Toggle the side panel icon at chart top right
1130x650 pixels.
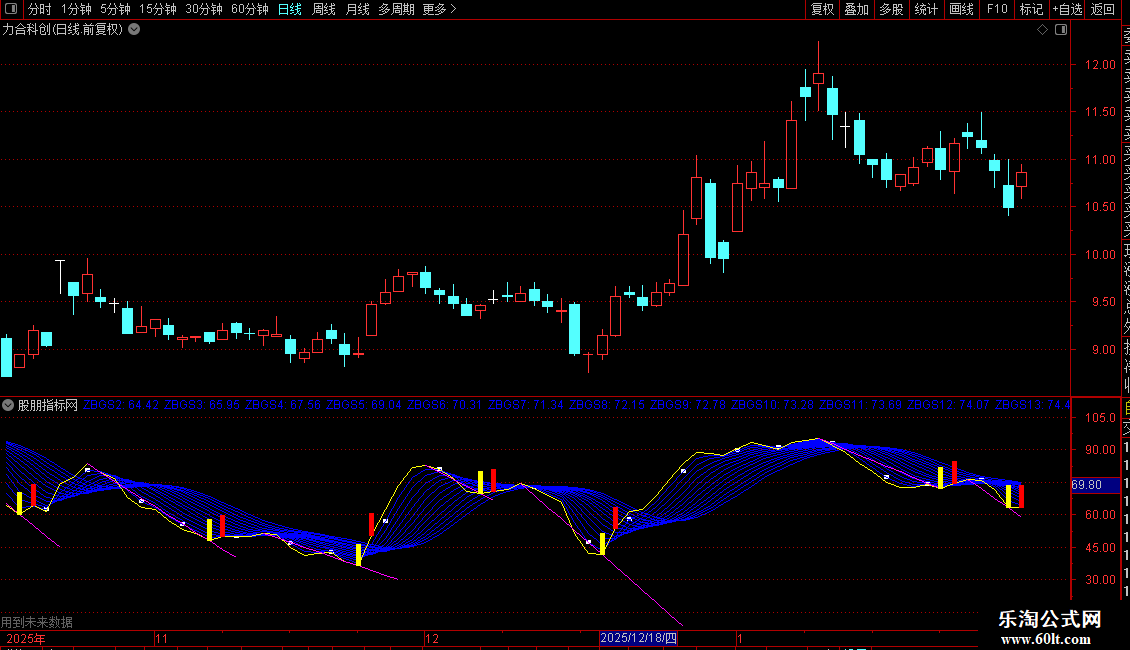click(1061, 30)
